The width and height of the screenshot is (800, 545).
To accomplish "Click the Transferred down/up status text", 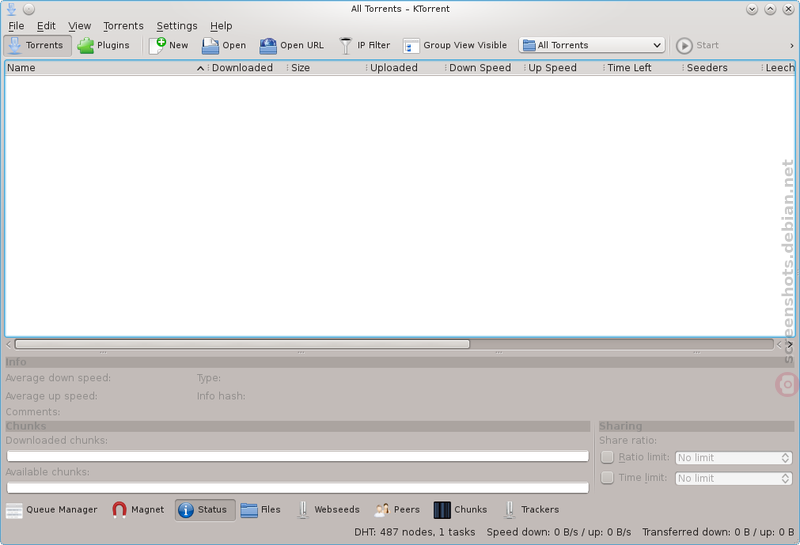I will pos(718,532).
